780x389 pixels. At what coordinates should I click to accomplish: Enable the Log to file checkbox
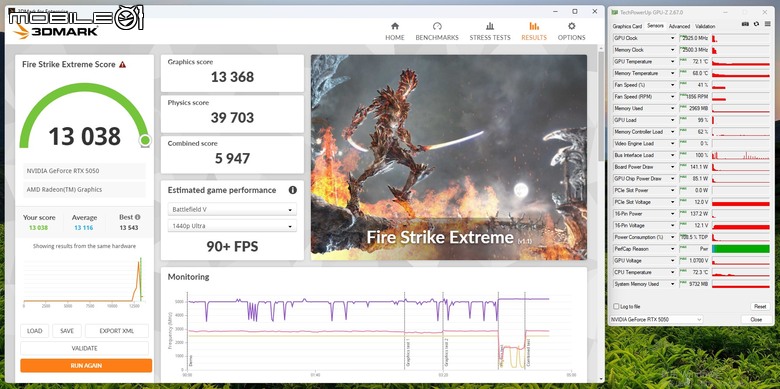click(616, 306)
